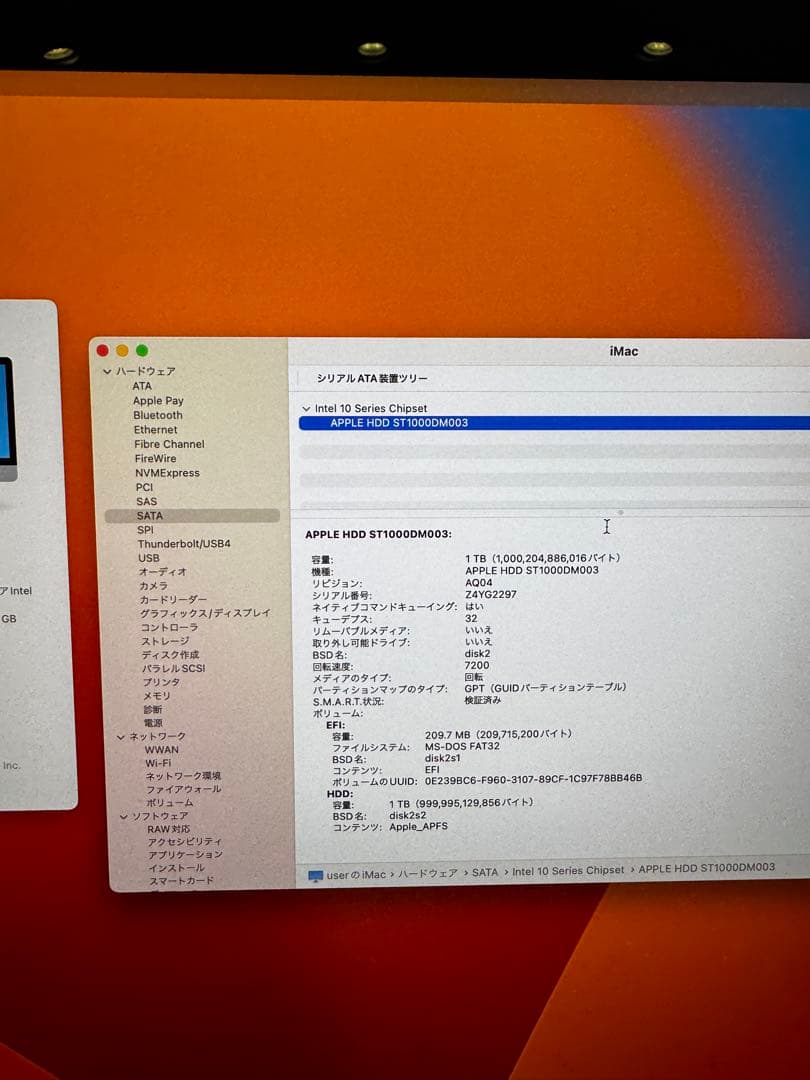Collapse the ソフトウェア section in sidebar

[123, 817]
